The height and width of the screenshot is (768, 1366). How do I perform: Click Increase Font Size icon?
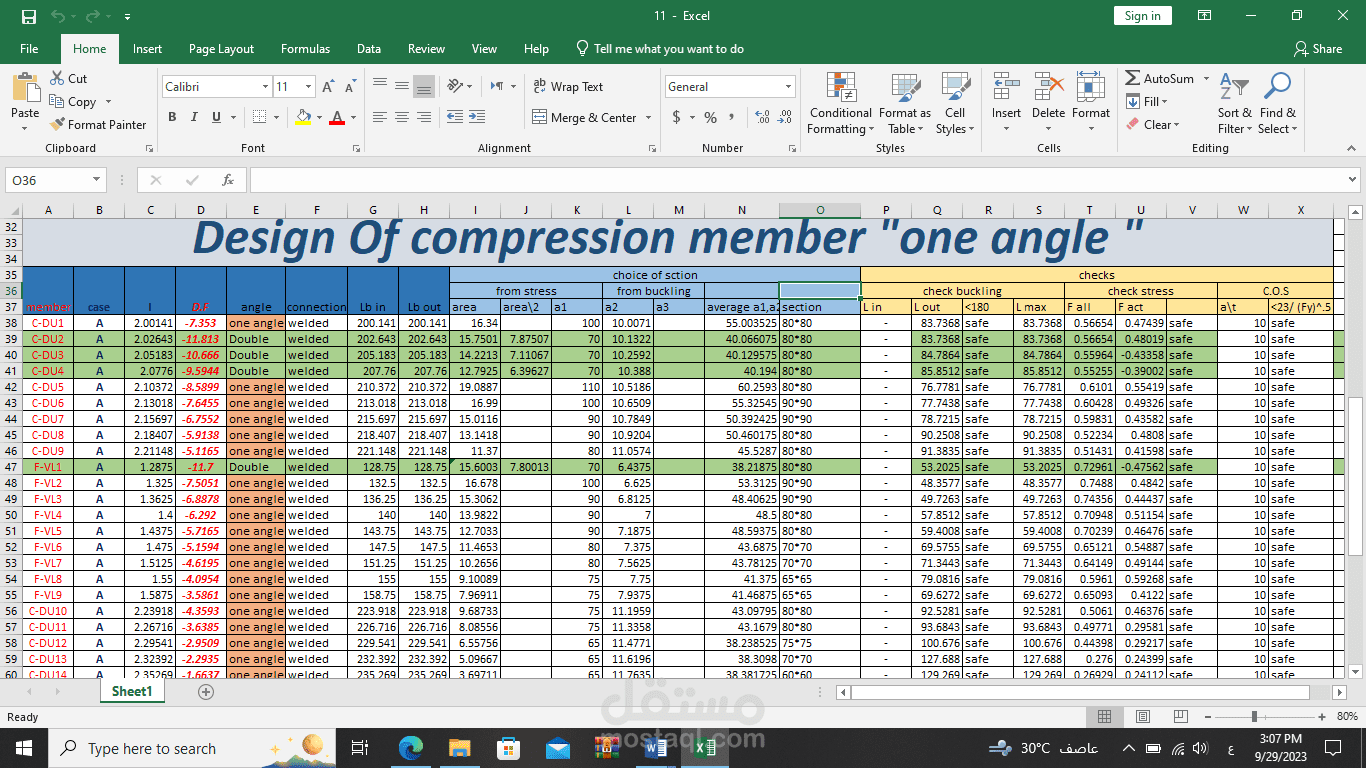click(328, 87)
